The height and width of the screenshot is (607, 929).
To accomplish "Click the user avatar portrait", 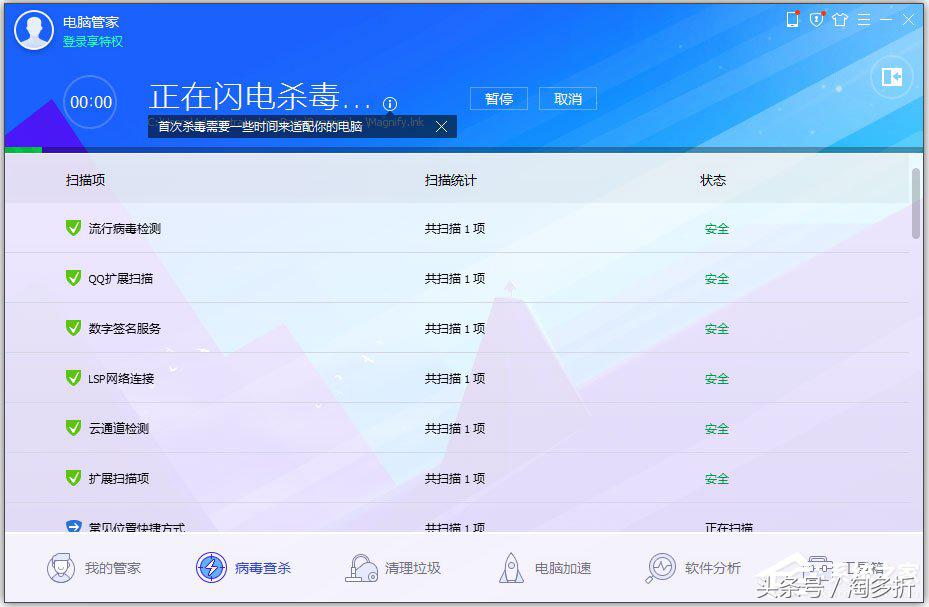I will (x=33, y=29).
